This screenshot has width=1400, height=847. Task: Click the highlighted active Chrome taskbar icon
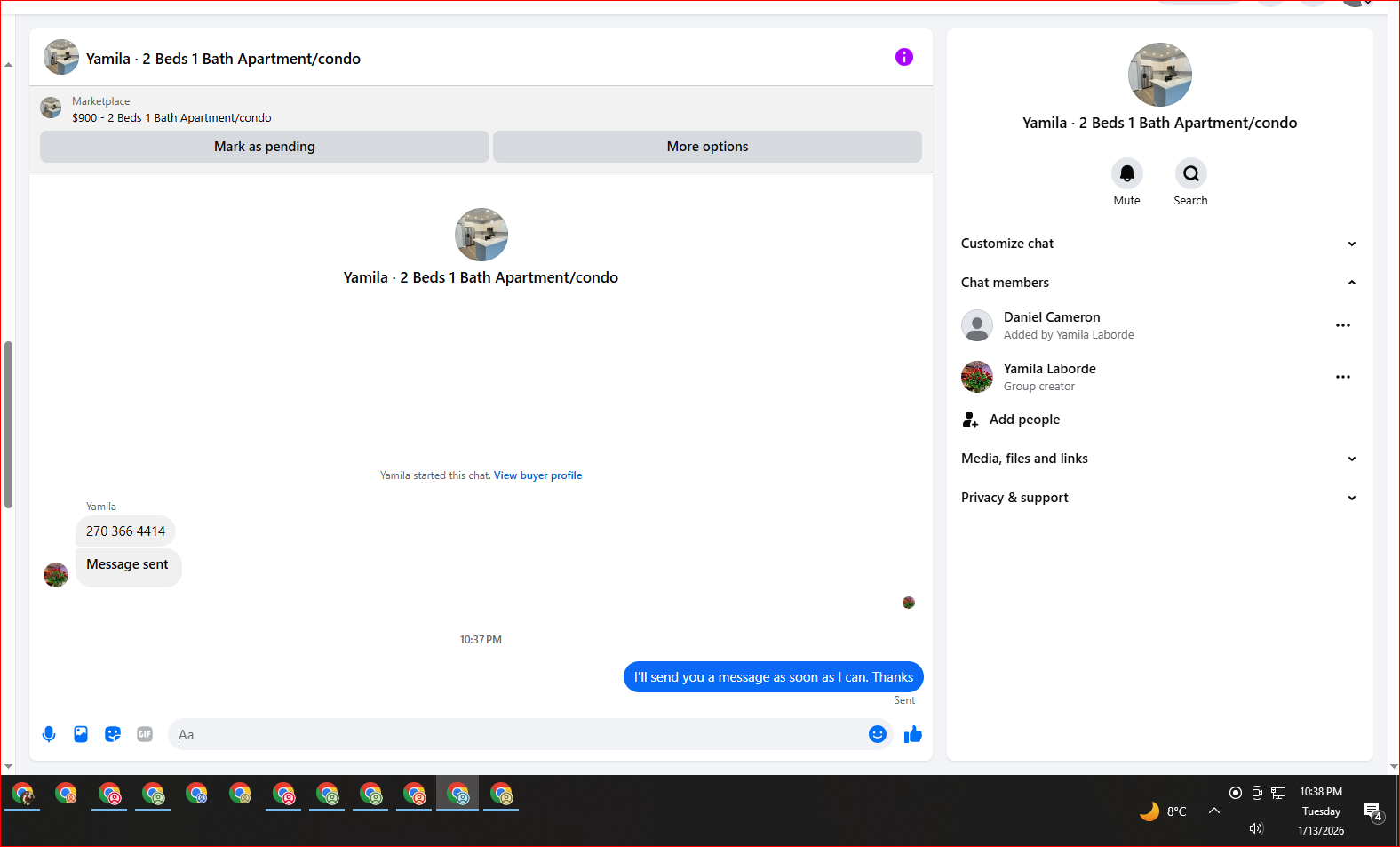click(457, 793)
